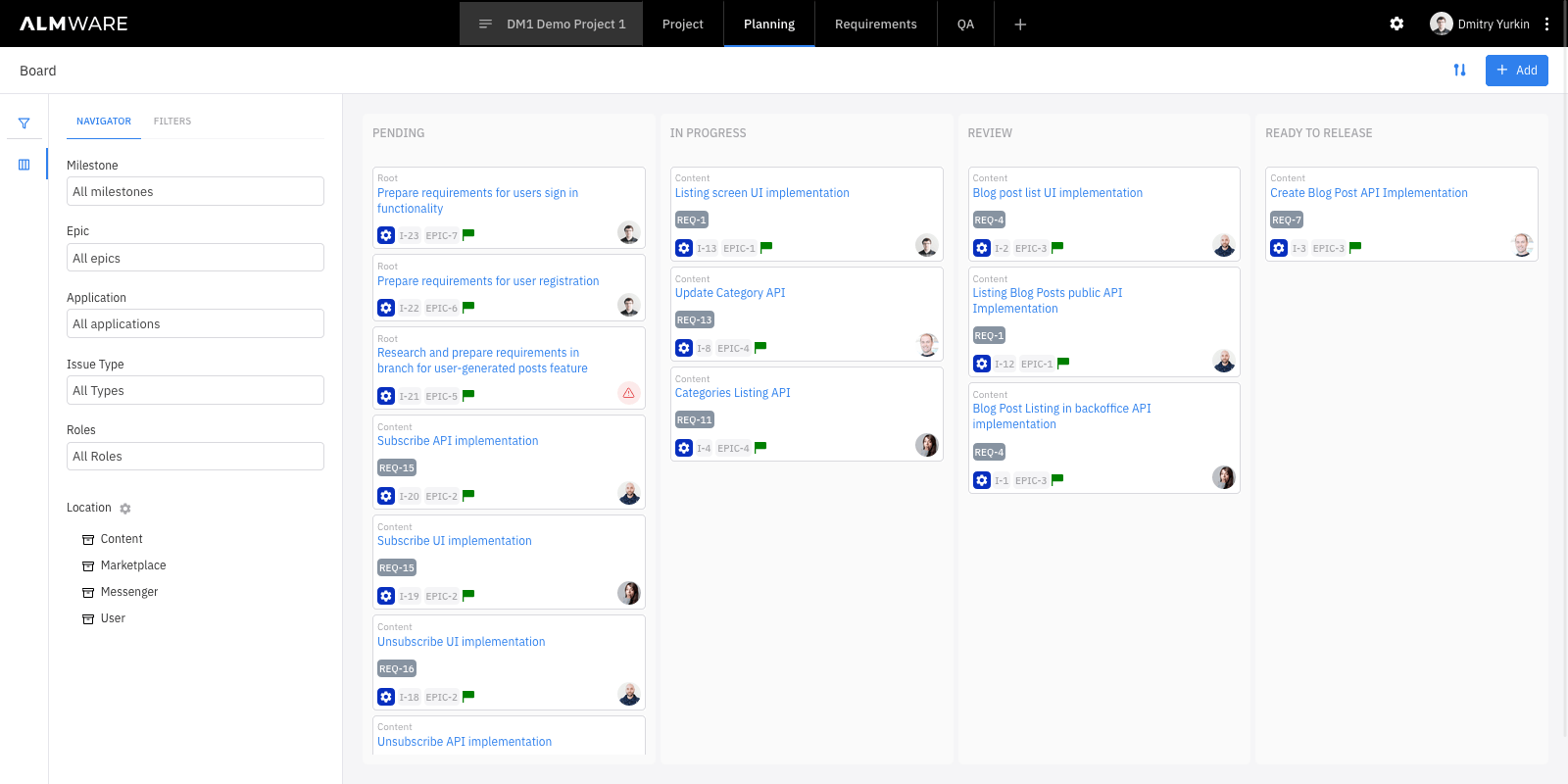
Task: Click assignee avatar on I-2 card
Action: (x=1224, y=245)
